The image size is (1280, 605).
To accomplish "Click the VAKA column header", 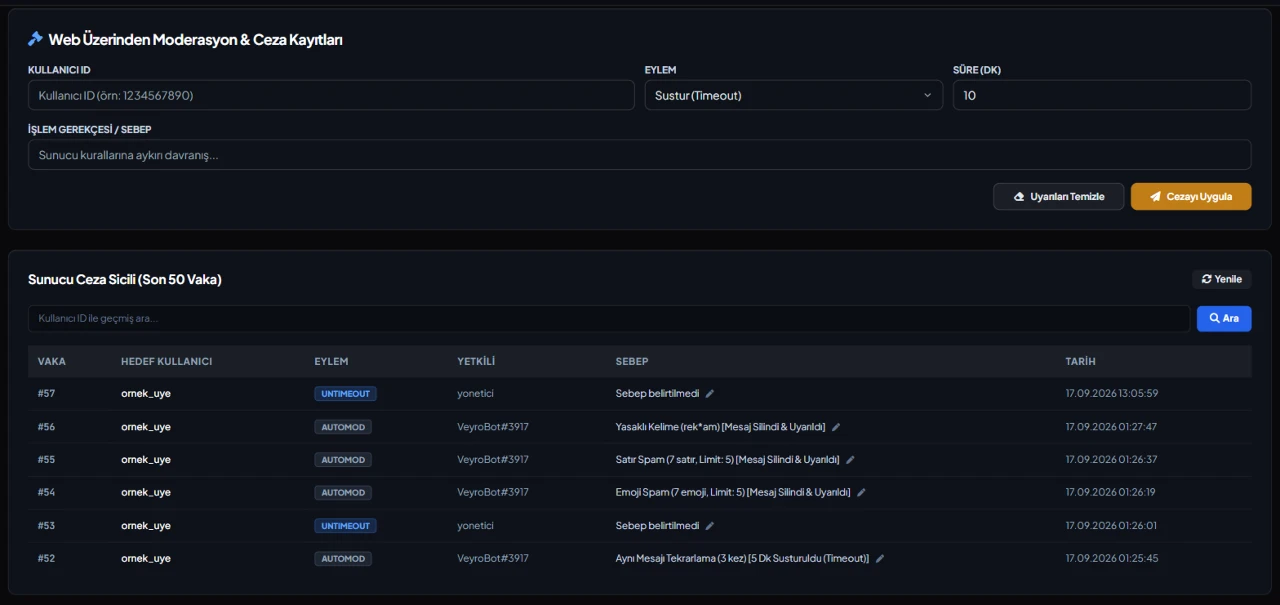I will click(52, 361).
